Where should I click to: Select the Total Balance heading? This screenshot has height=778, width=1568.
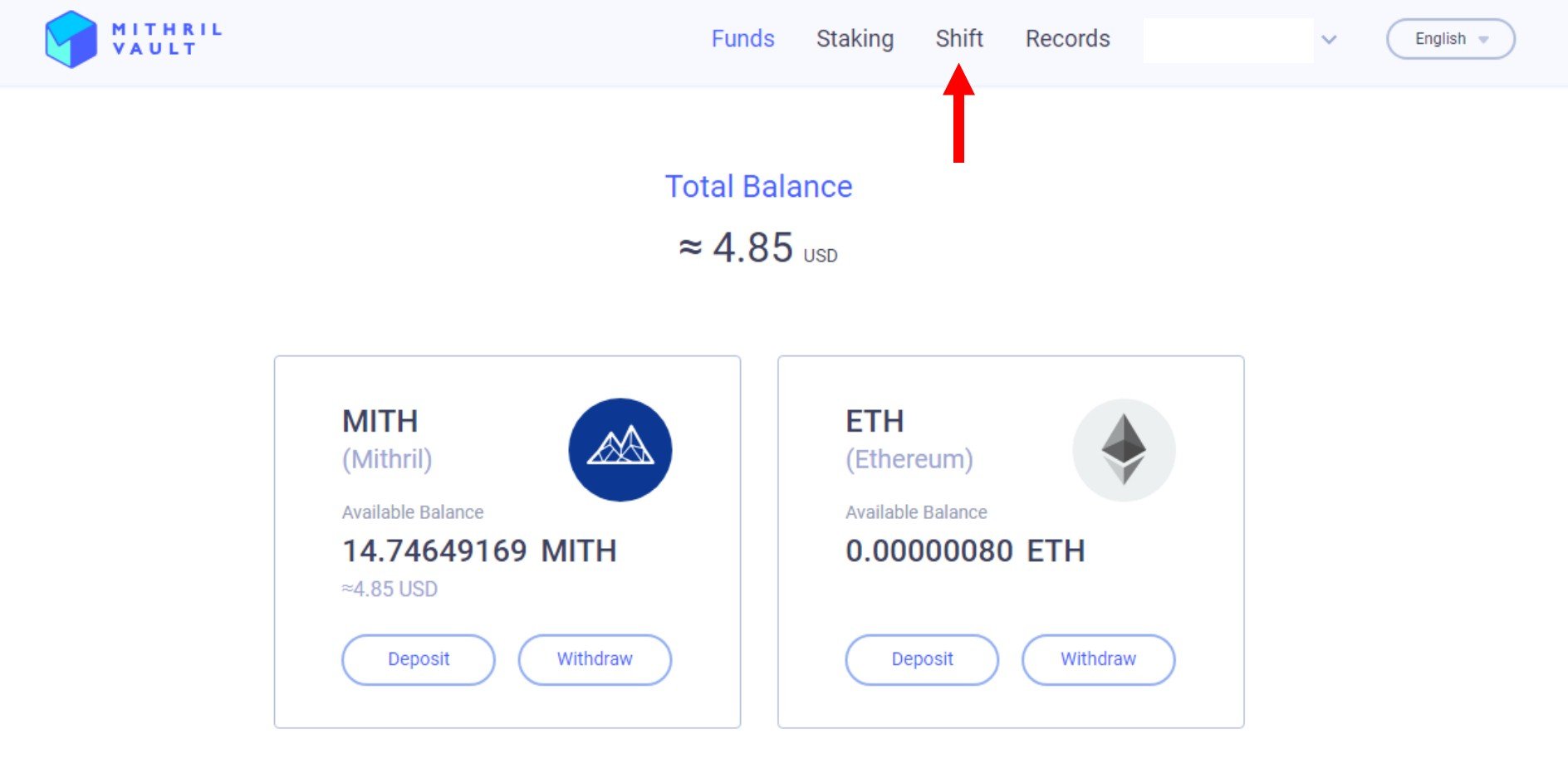point(758,187)
